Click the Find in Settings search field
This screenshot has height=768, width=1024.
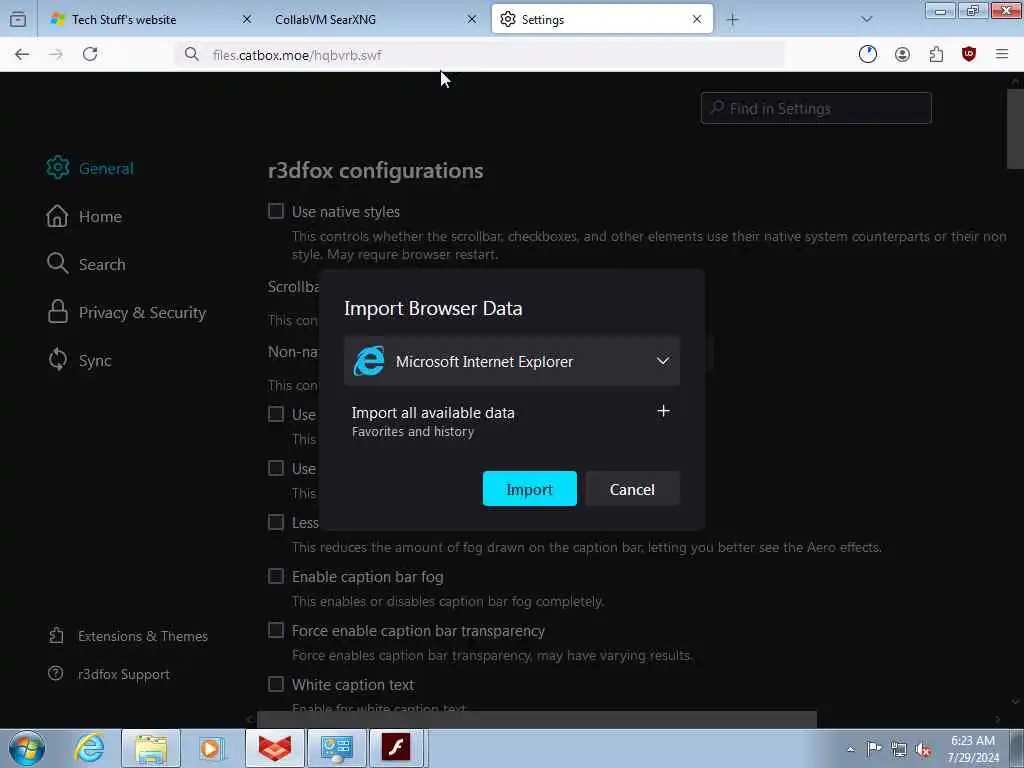pyautogui.click(x=816, y=108)
